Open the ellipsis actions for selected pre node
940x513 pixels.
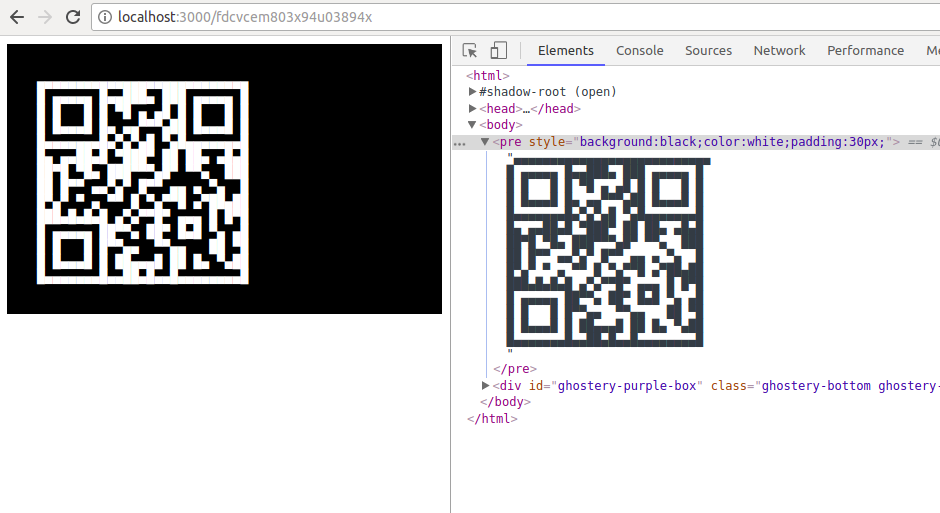tap(460, 143)
